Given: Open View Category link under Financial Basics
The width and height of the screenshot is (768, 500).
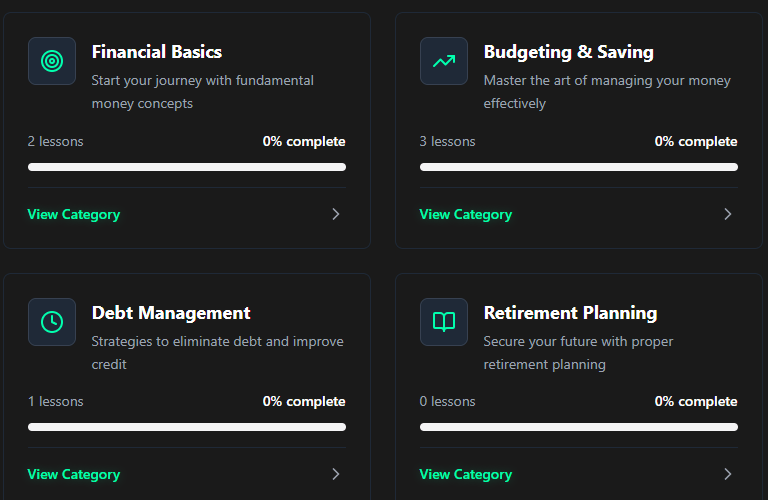Looking at the screenshot, I should pos(74,214).
